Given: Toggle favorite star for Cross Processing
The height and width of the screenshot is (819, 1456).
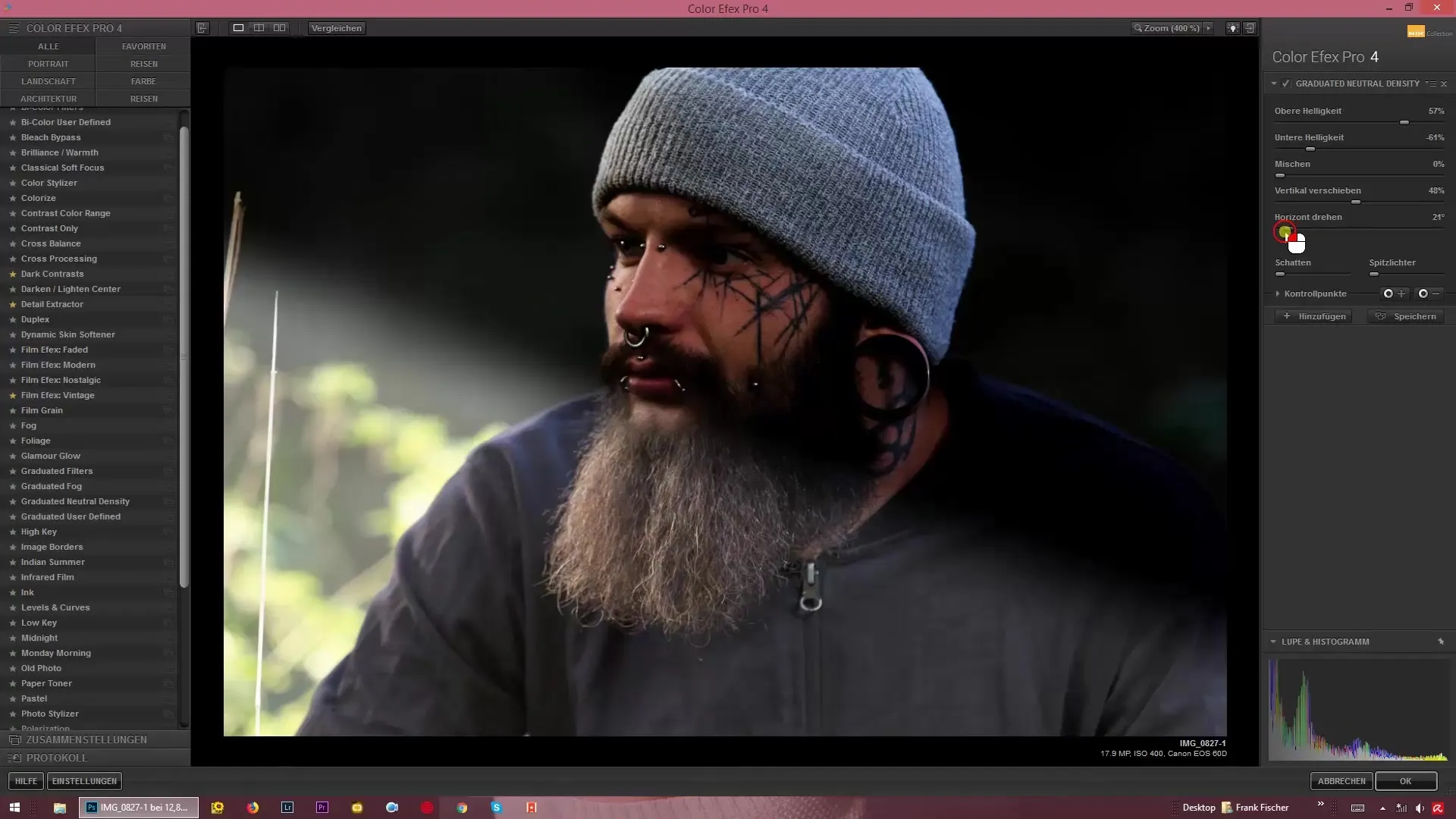Looking at the screenshot, I should [x=13, y=259].
